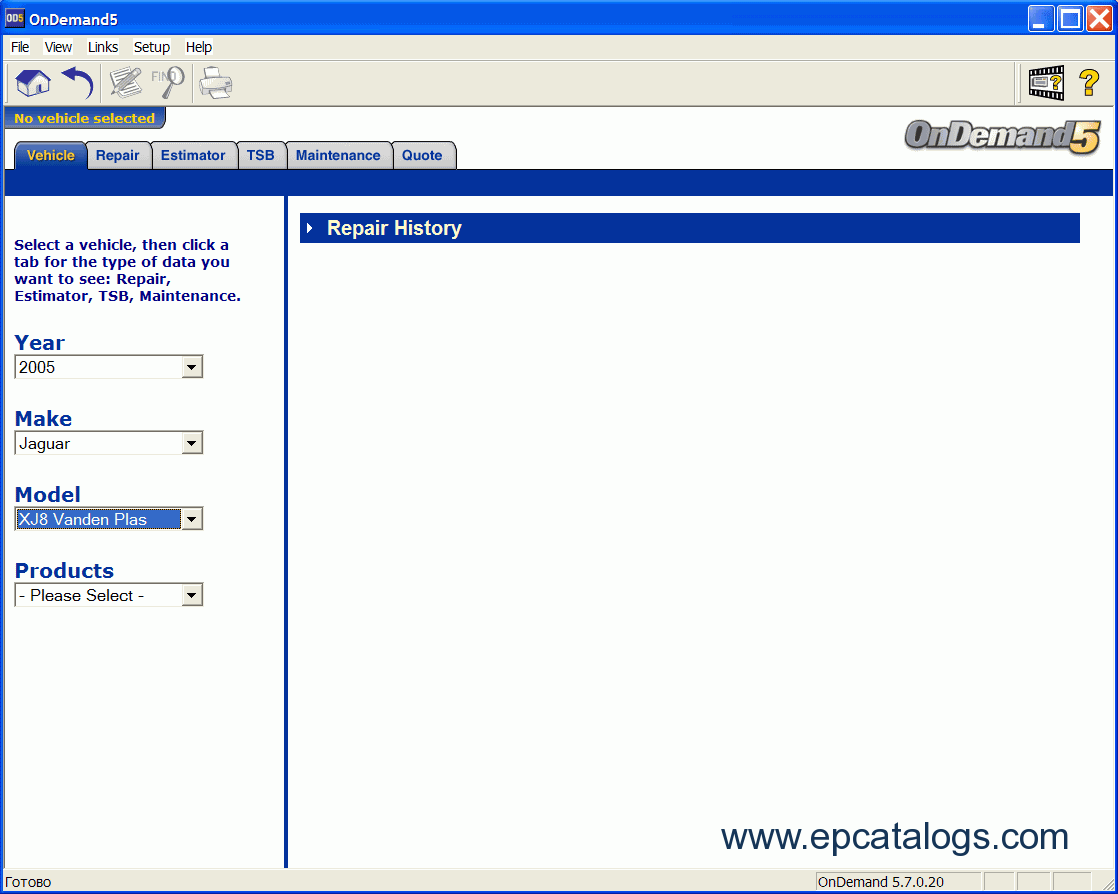Expand the Repair History section

310,229
